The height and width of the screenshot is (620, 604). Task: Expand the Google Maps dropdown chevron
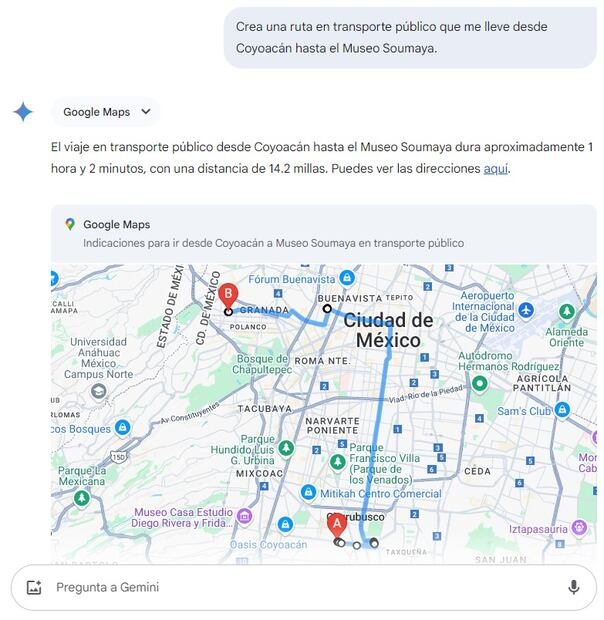coord(146,112)
